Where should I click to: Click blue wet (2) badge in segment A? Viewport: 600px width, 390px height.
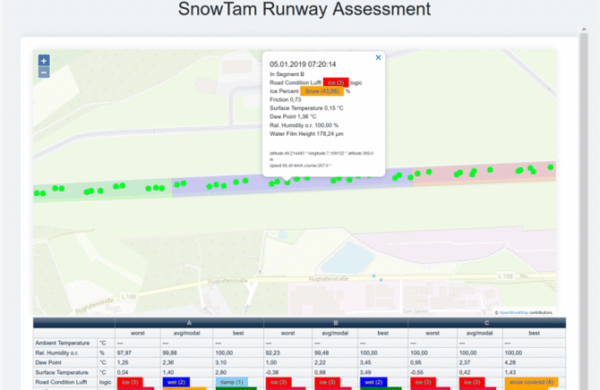point(176,382)
